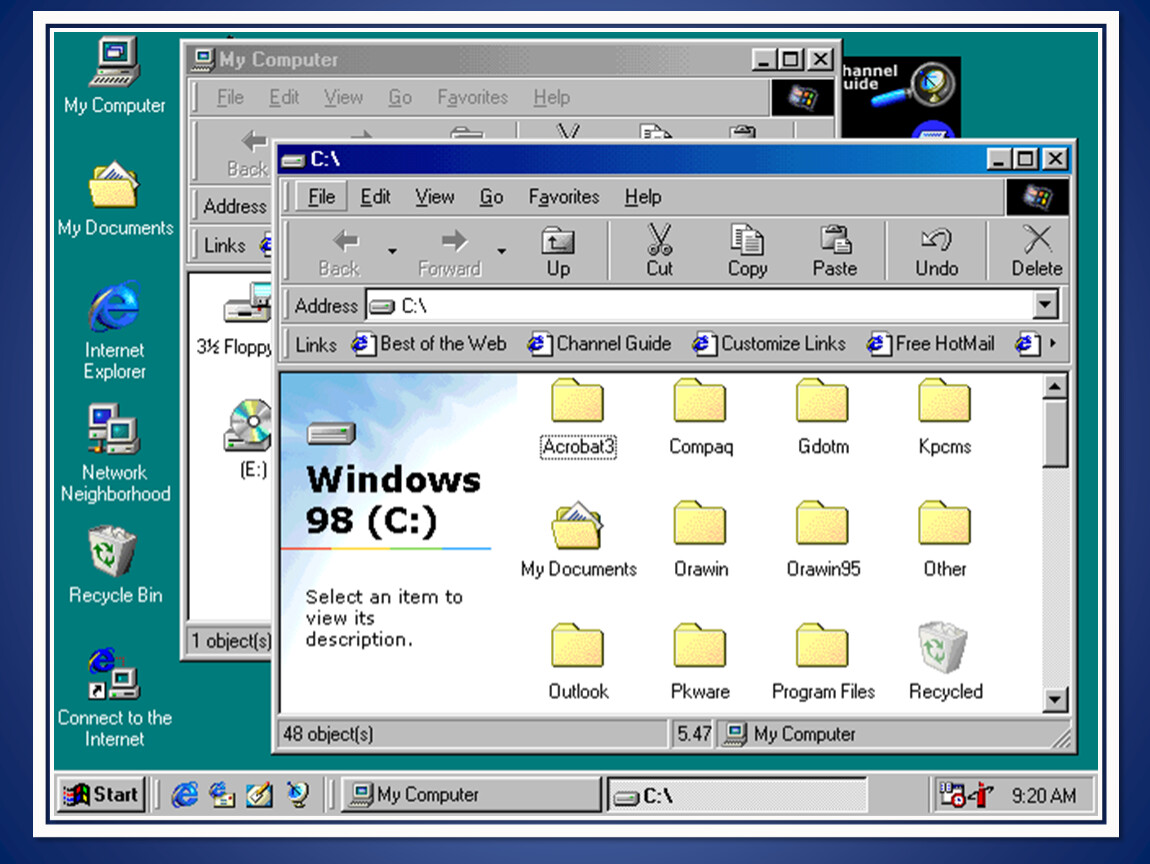The image size is (1150, 864).
Task: Click the Cut toolbar button
Action: coord(659,251)
